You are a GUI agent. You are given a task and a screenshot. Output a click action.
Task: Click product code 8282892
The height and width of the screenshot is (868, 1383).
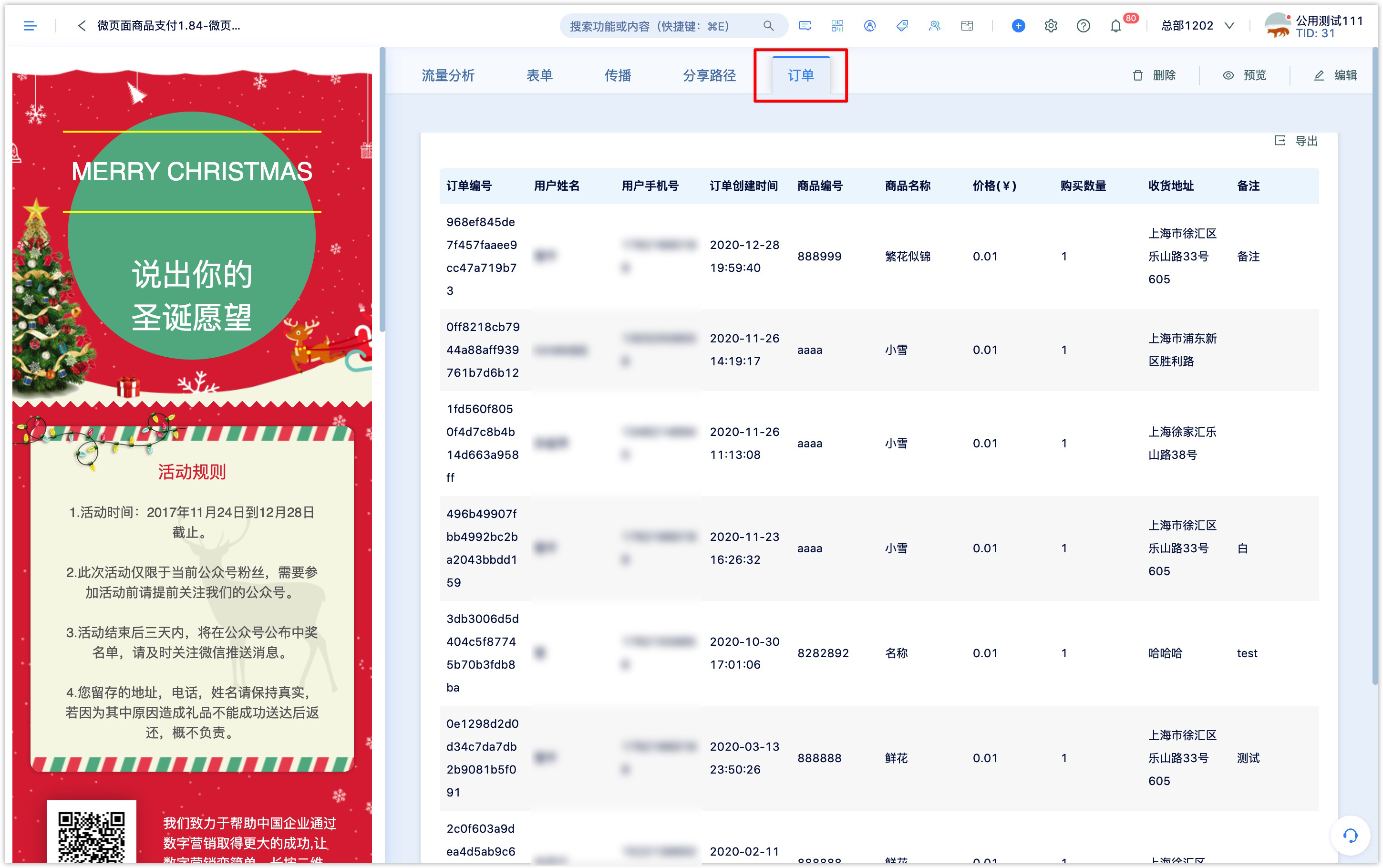tap(823, 653)
